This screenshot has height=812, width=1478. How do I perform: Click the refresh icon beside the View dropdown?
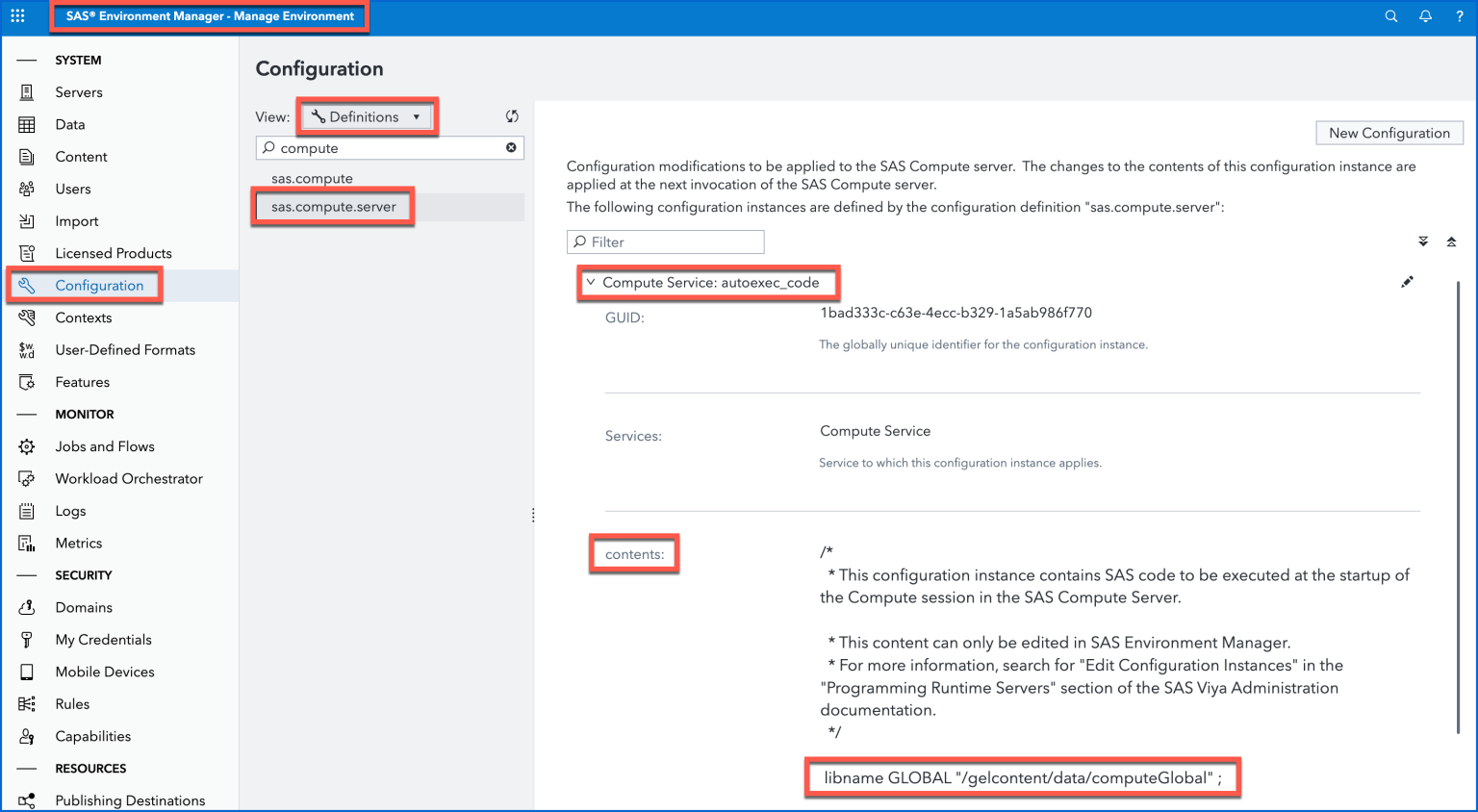point(512,116)
